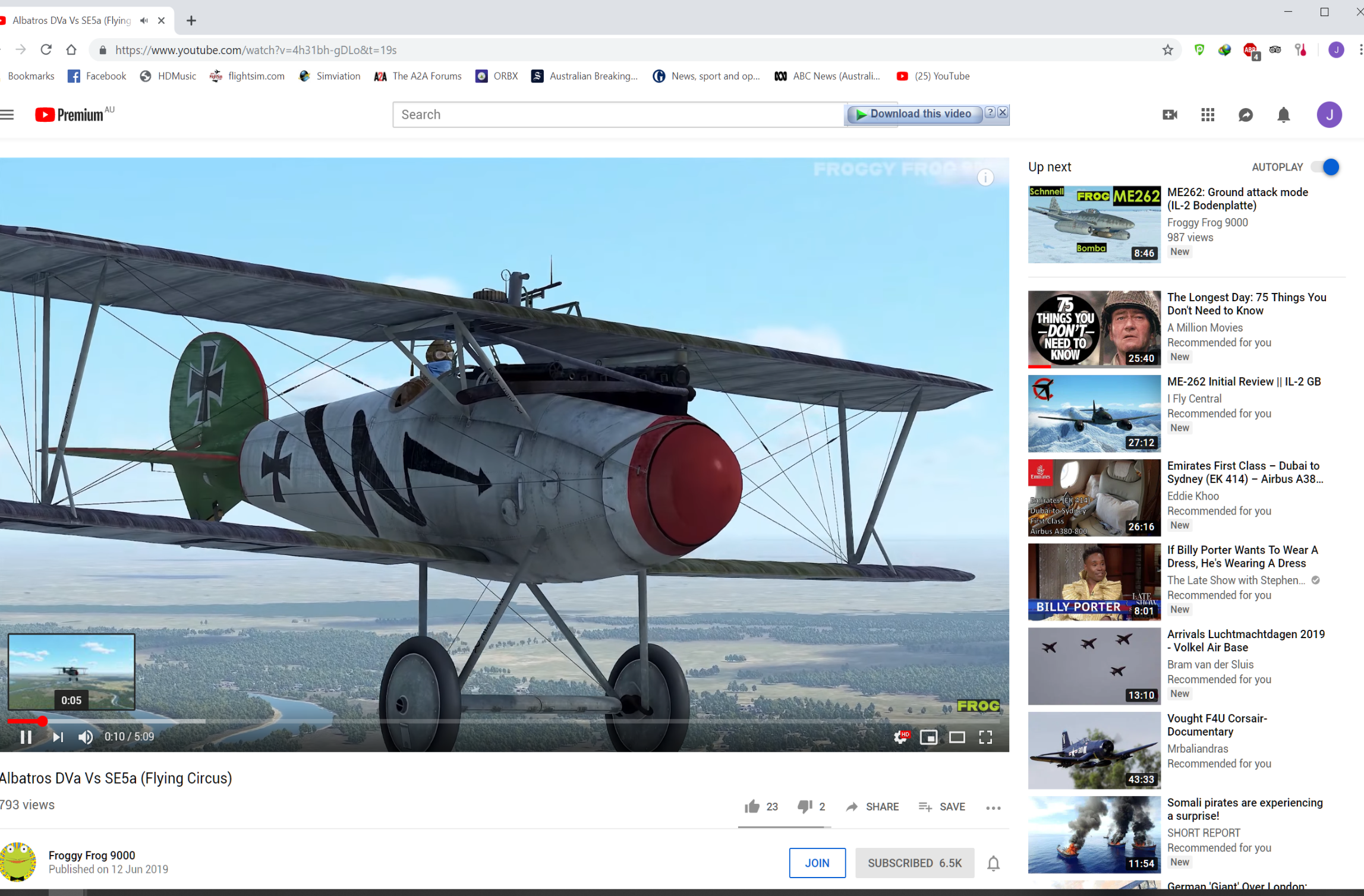Open the YouTube apps grid menu
1364x896 pixels.
coord(1207,115)
